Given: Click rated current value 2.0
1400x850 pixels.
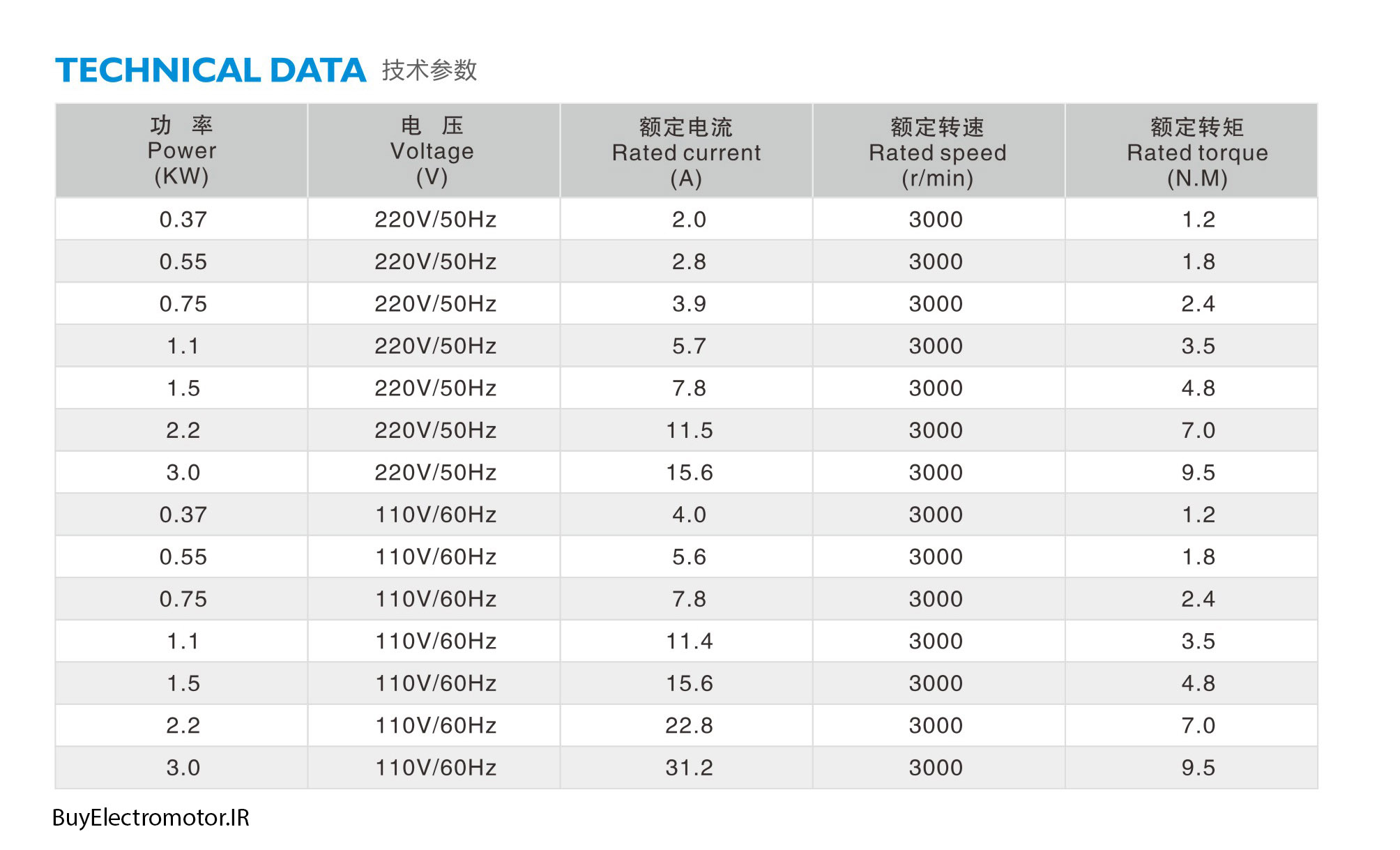Looking at the screenshot, I should (689, 220).
